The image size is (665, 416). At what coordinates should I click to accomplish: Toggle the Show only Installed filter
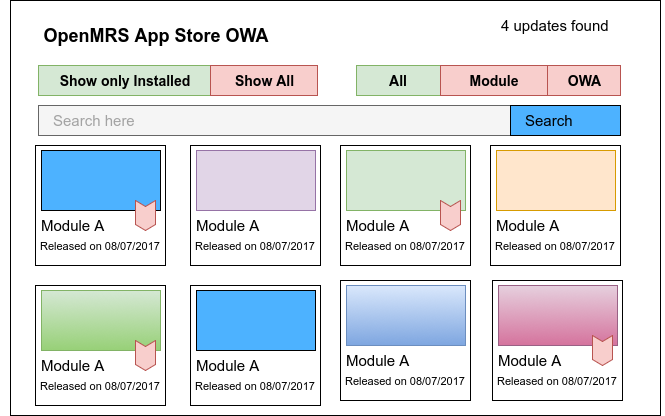pos(124,81)
